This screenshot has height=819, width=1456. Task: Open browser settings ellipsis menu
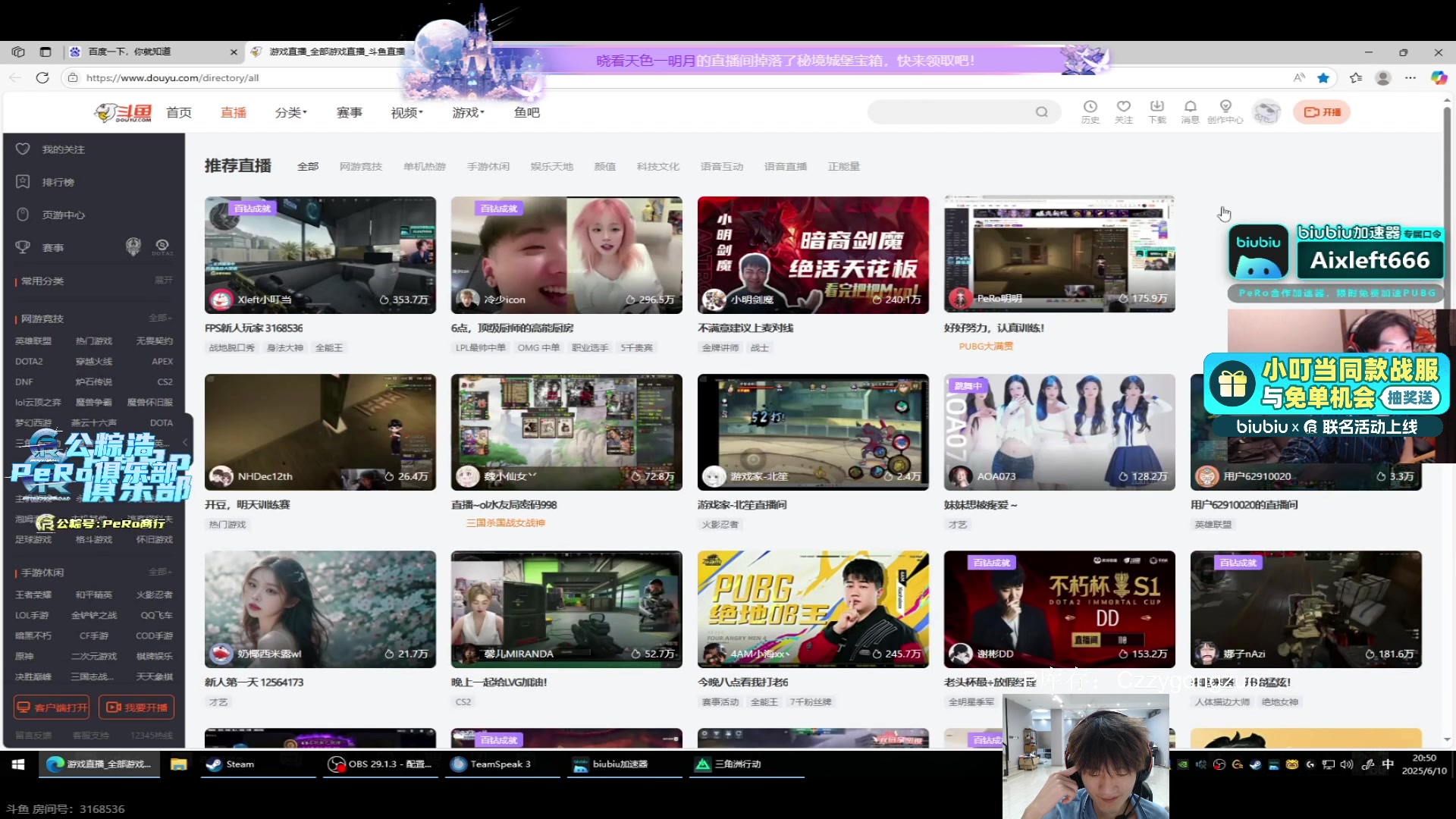coord(1410,77)
